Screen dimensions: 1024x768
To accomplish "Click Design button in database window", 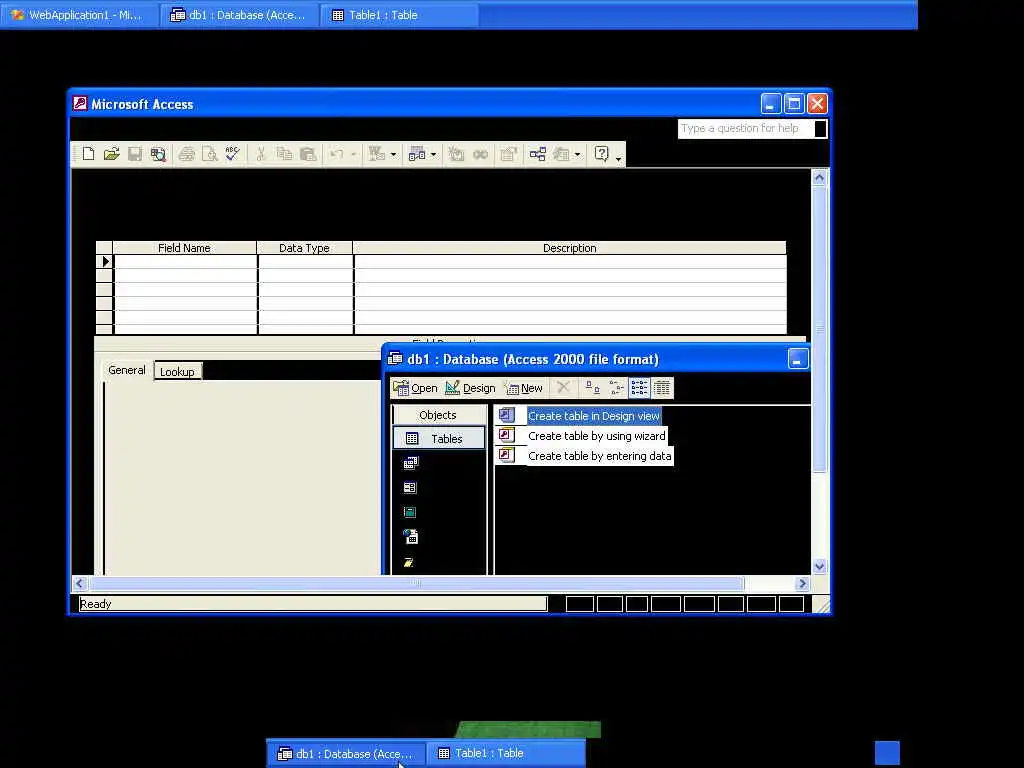I will click(x=470, y=388).
